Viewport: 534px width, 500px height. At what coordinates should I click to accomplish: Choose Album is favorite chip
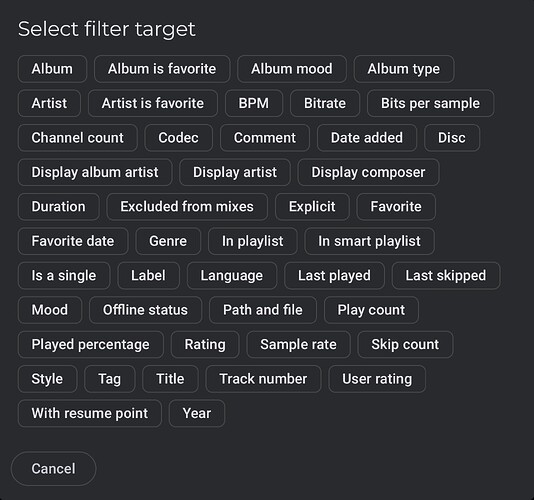162,69
